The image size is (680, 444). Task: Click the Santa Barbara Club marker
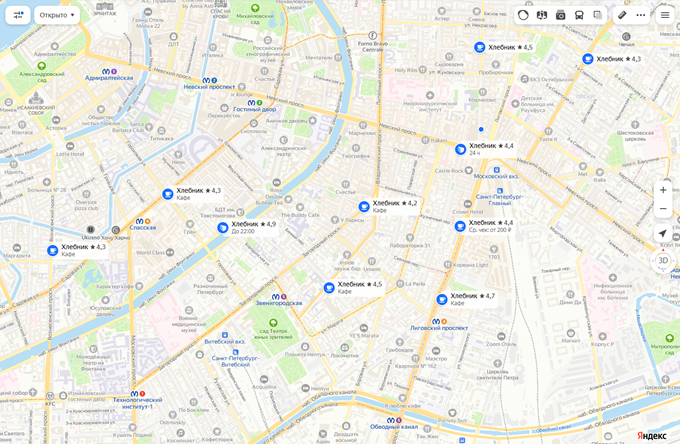point(149,127)
